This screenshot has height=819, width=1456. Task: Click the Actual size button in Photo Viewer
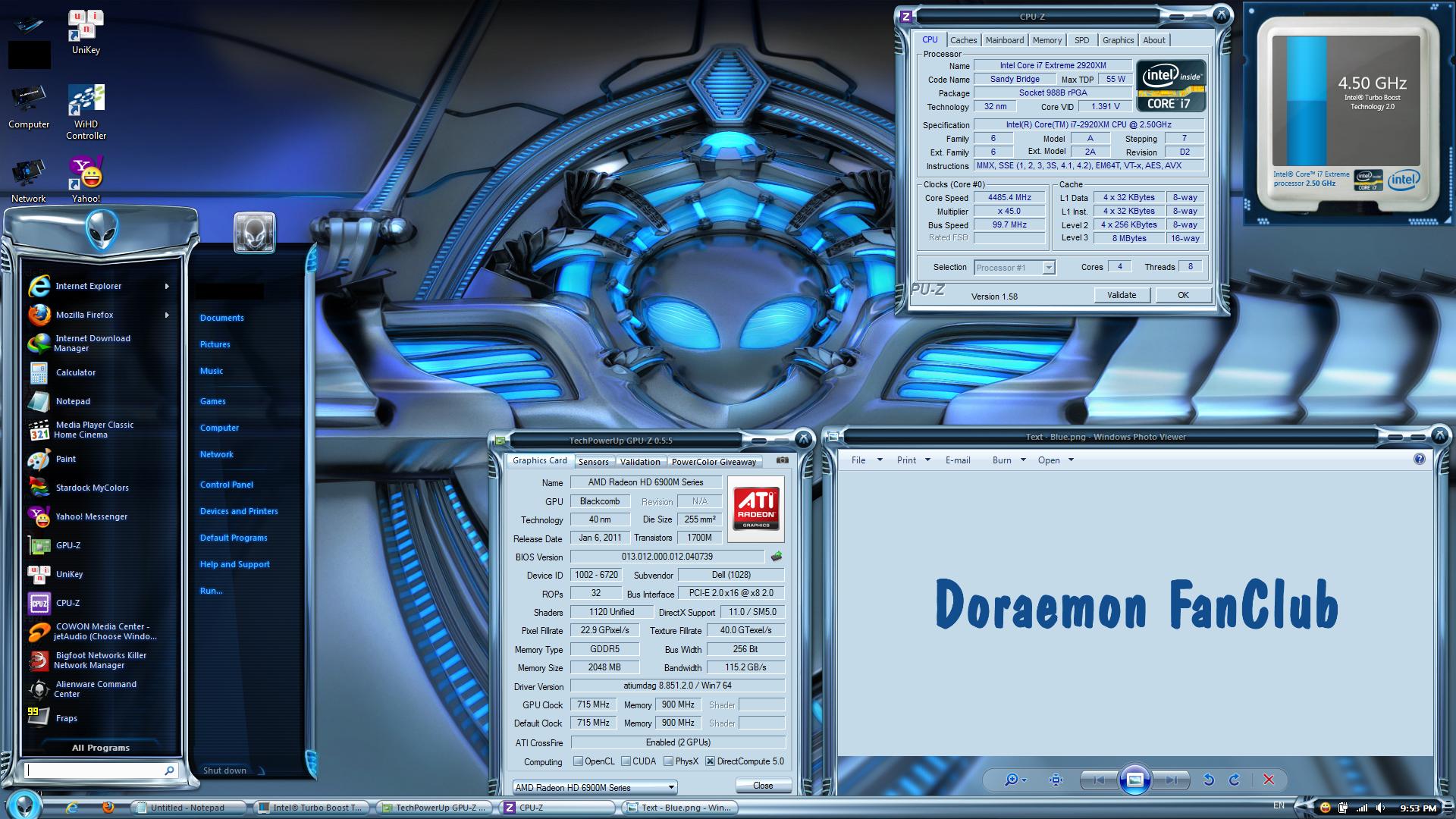[x=1055, y=780]
